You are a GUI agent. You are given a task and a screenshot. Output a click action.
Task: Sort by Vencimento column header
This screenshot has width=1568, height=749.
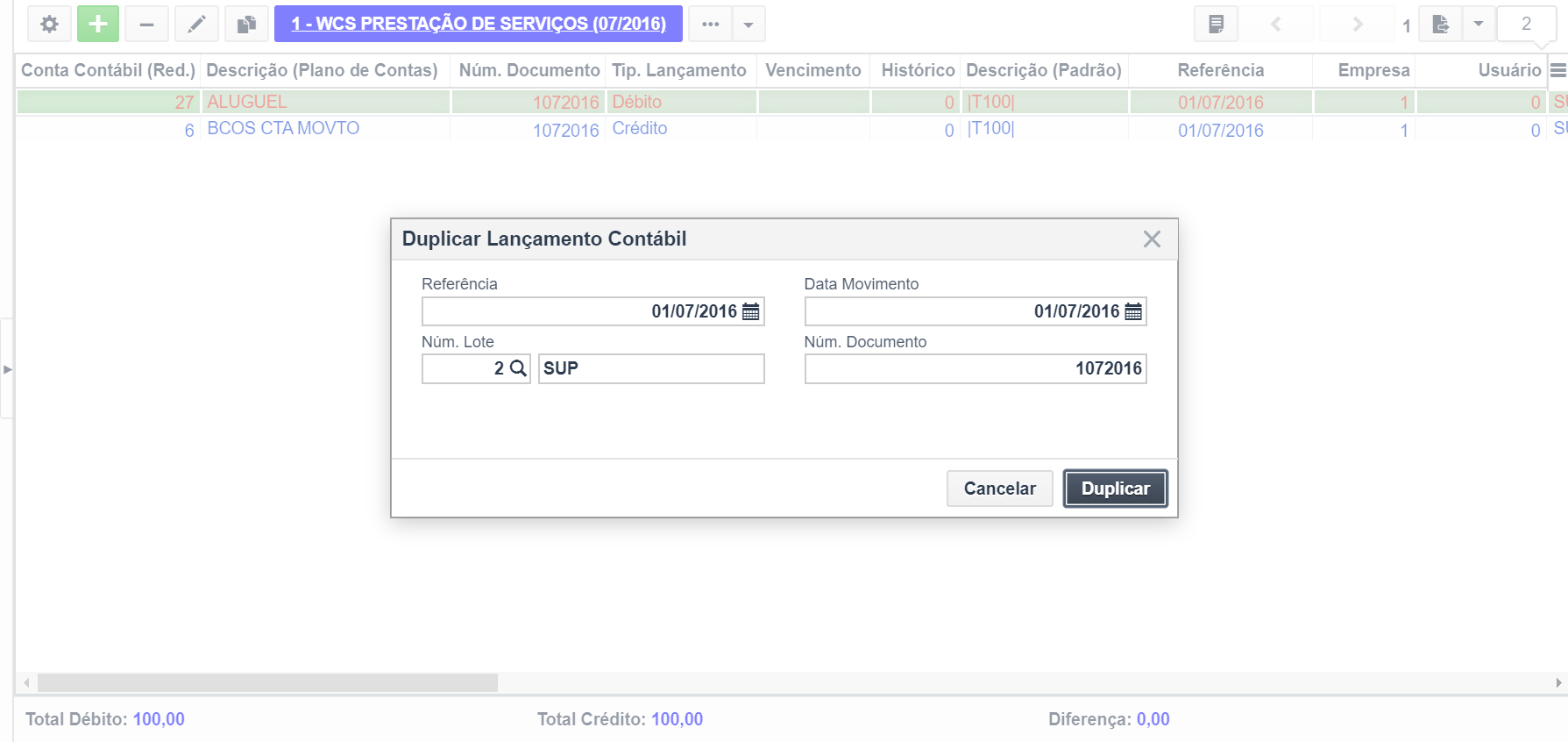(x=813, y=70)
